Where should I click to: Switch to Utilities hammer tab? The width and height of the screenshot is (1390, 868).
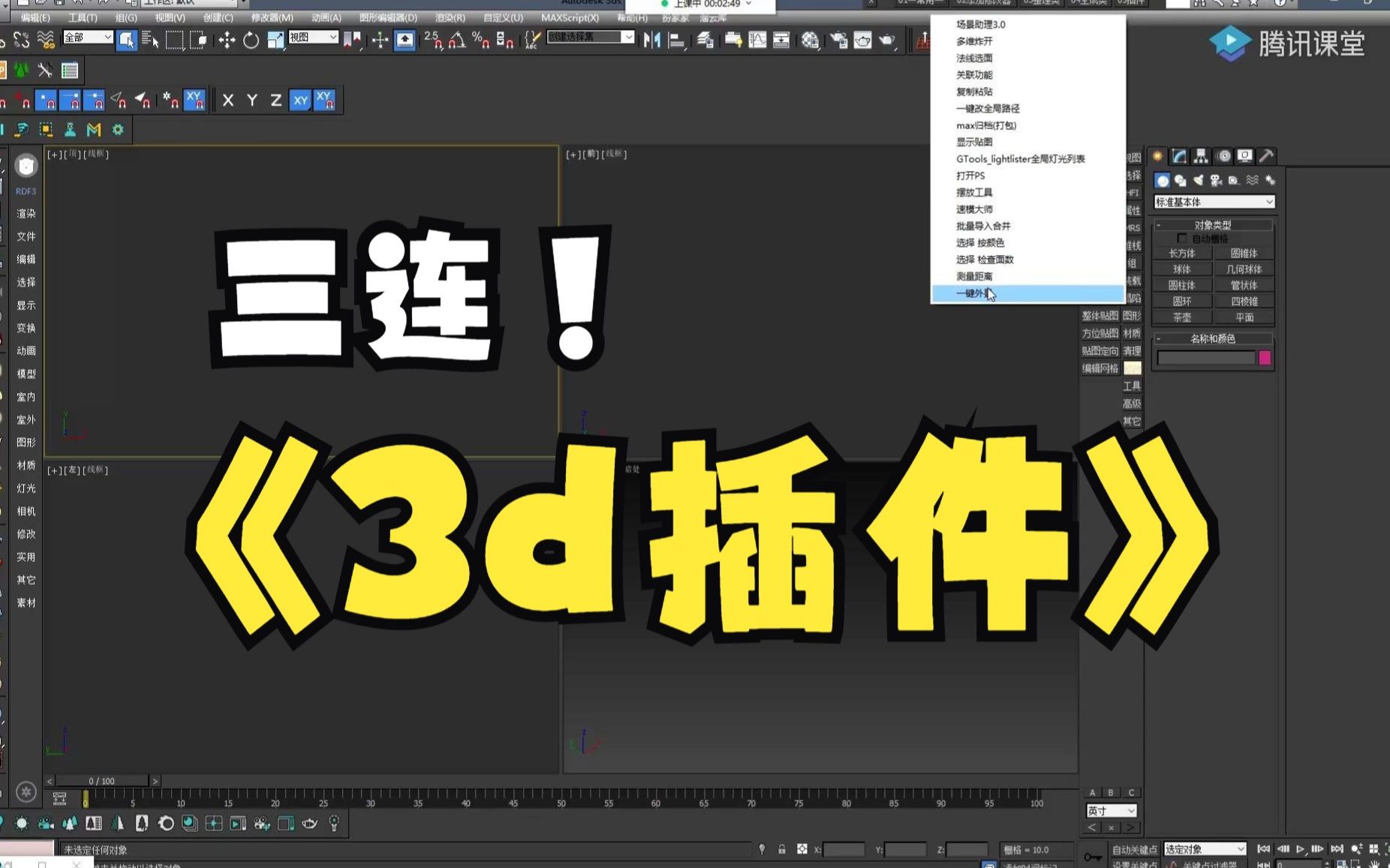click(x=1266, y=156)
